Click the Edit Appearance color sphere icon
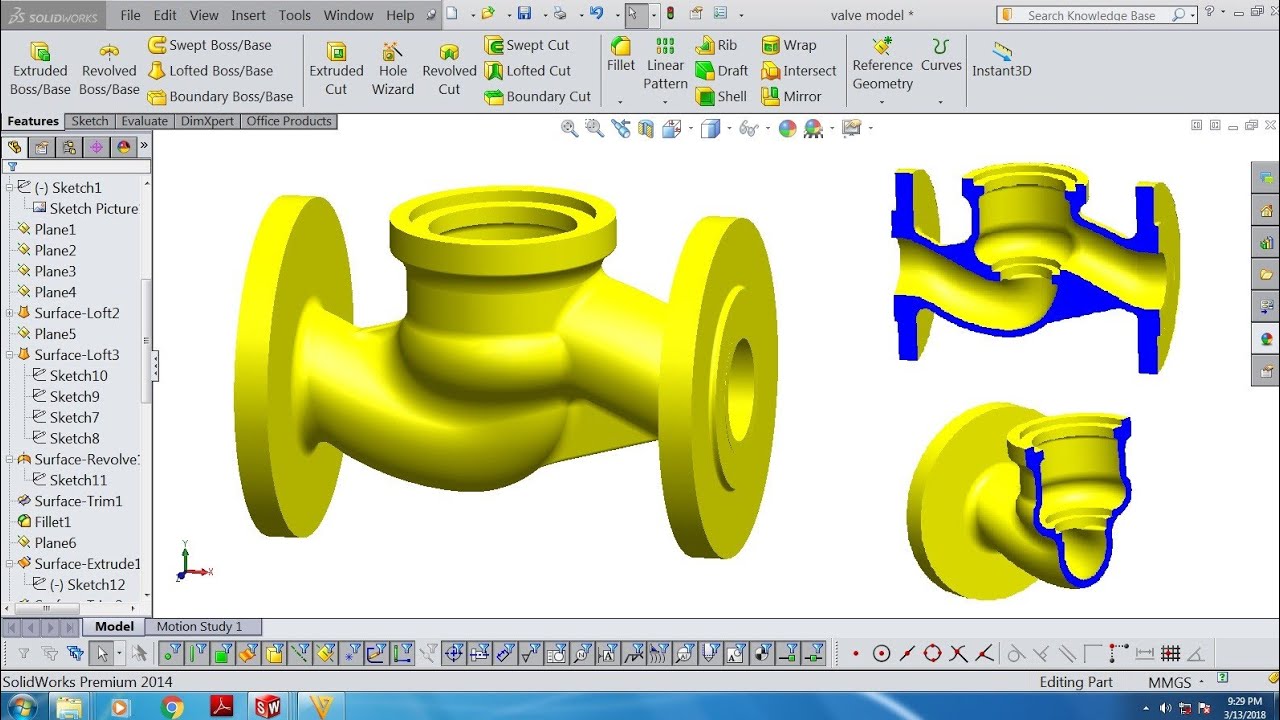Viewport: 1280px width, 720px height. pos(787,128)
